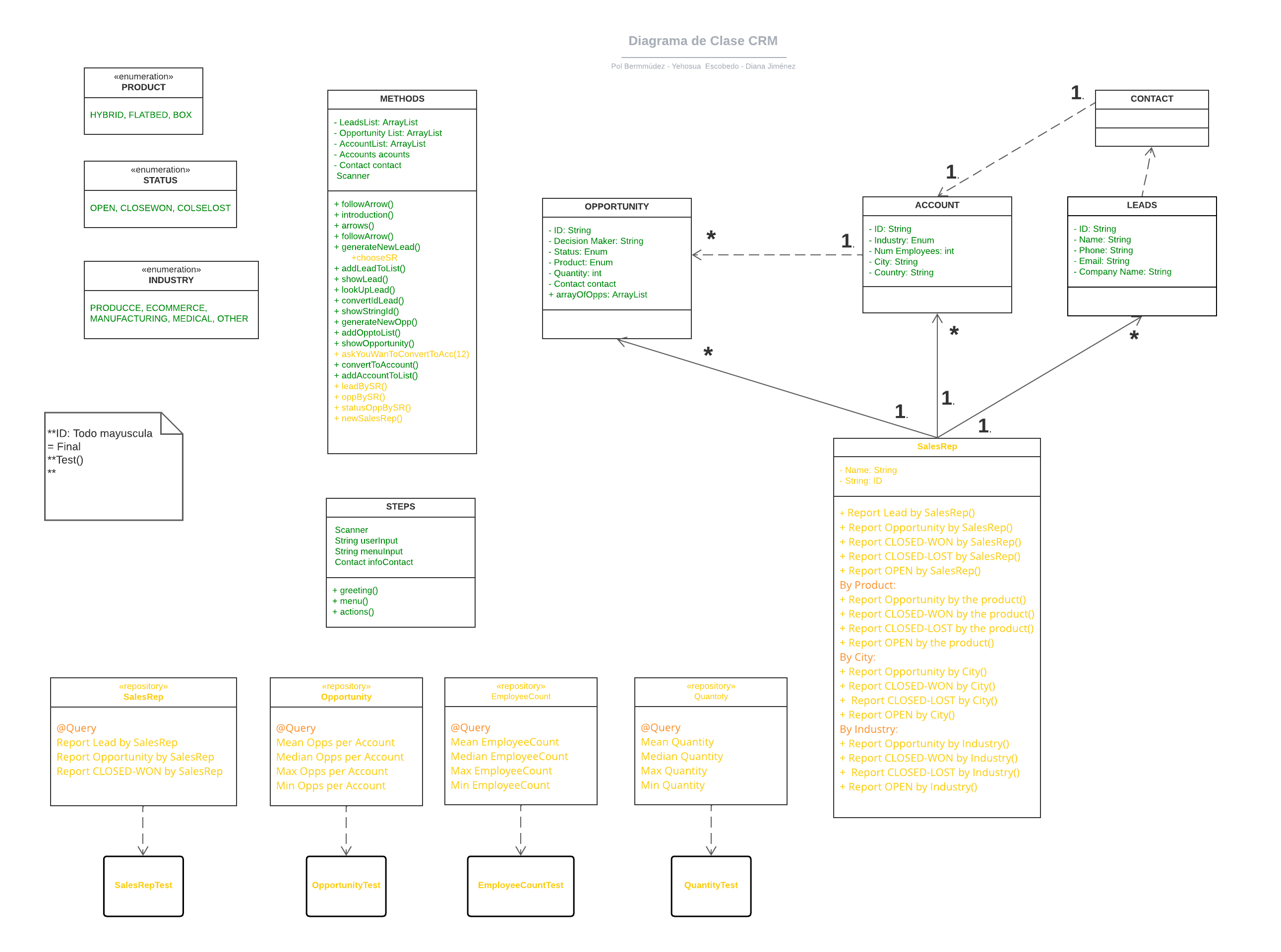Select the STATUS enumeration box
This screenshot has width=1281, height=952.
pos(160,194)
